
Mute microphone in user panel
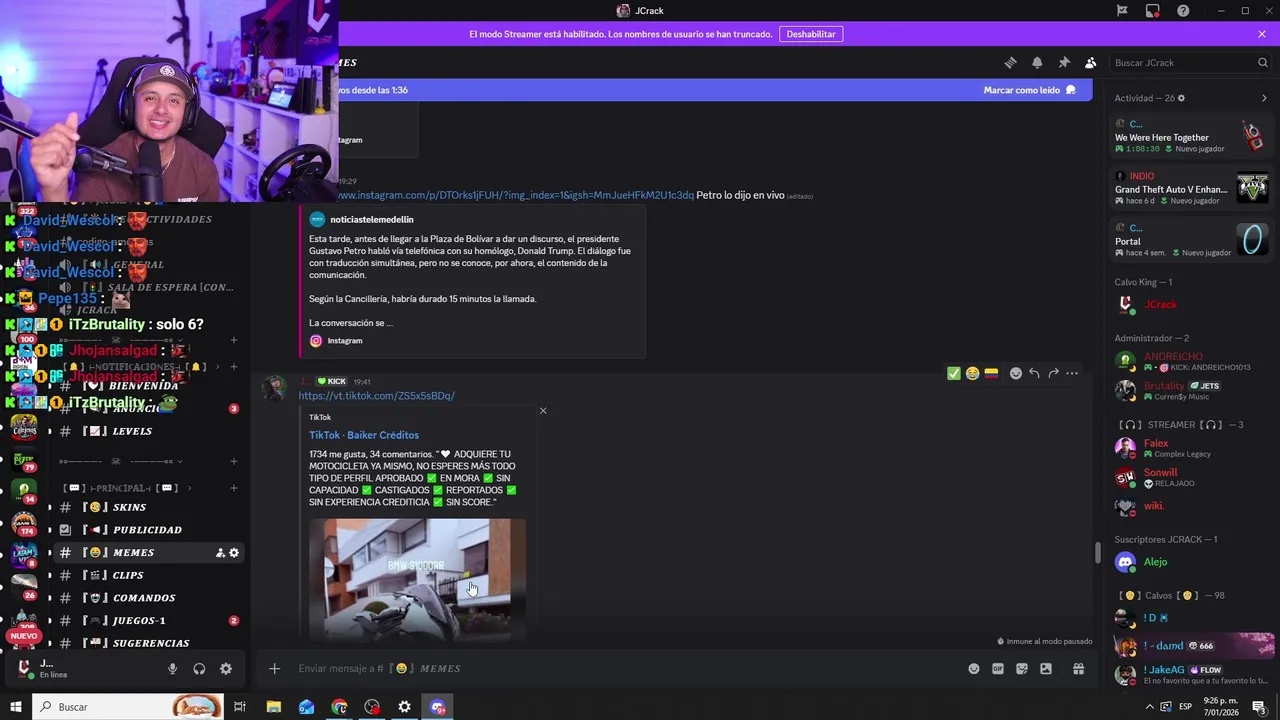172,669
